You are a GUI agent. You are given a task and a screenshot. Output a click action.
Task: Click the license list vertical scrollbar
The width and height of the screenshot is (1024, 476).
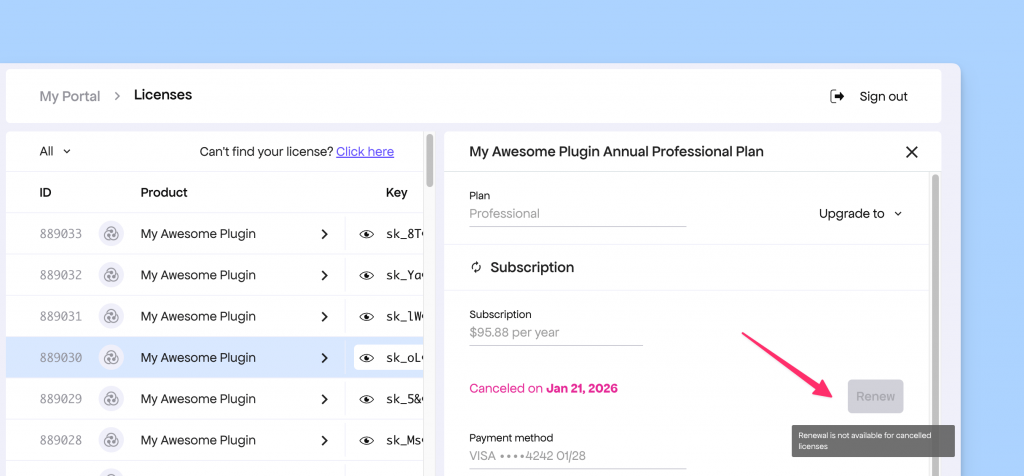430,160
